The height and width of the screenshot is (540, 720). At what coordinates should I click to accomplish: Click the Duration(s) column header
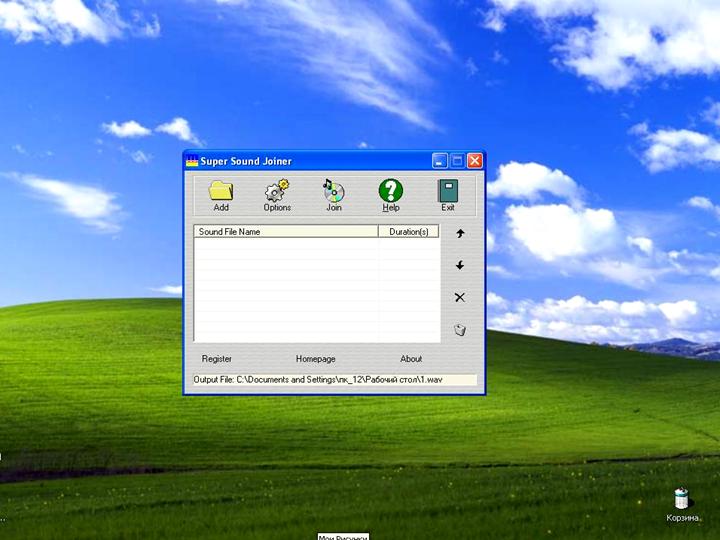point(409,231)
